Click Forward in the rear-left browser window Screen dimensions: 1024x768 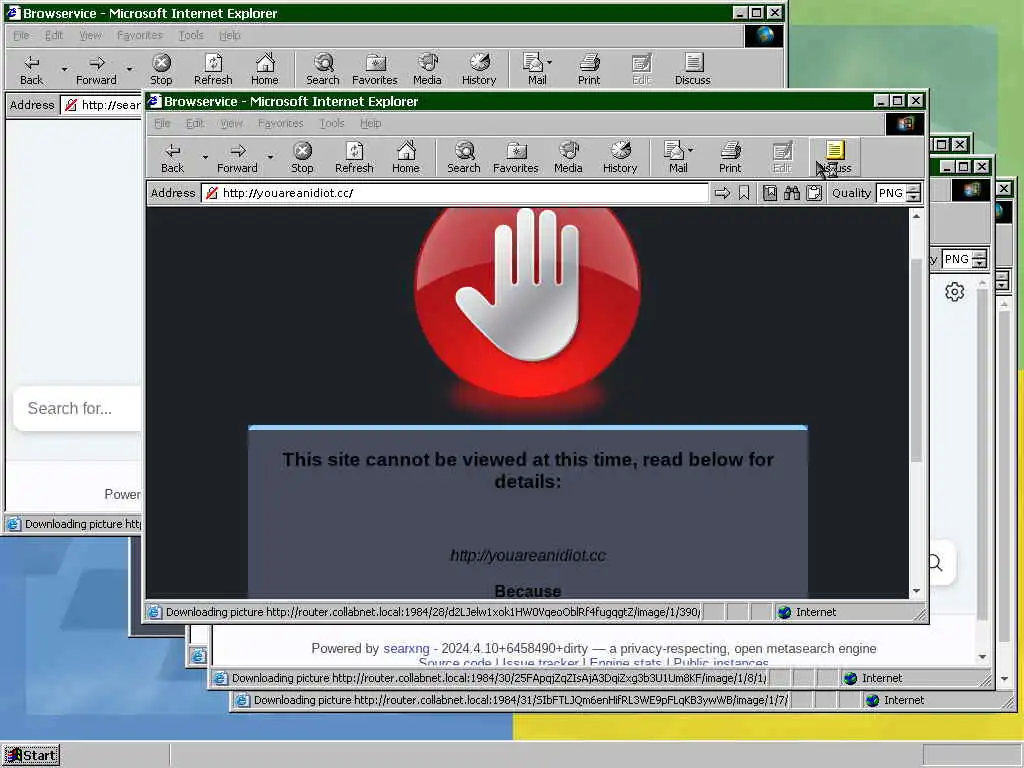(x=96, y=70)
